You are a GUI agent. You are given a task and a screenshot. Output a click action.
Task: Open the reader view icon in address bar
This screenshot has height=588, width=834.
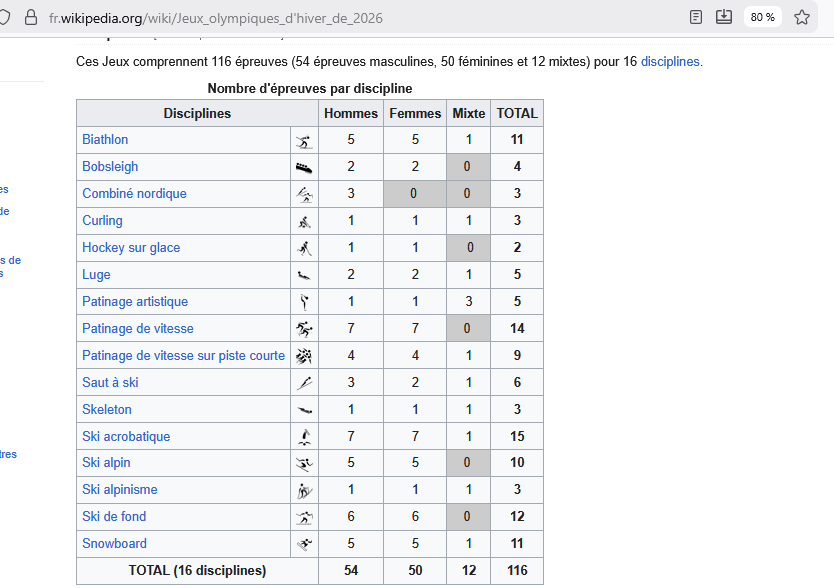coord(696,17)
